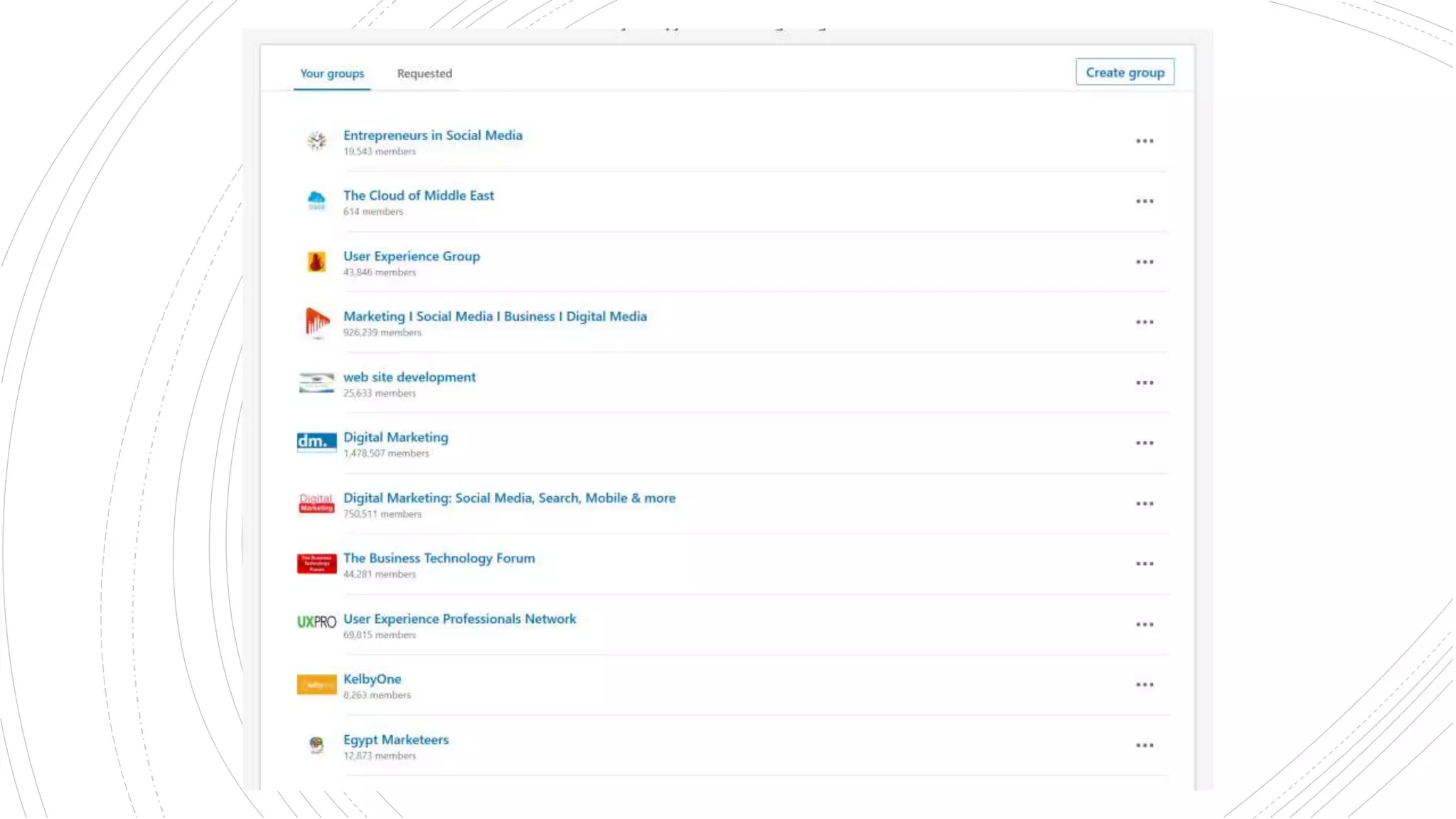Open the three-dot menu for web site development
Screen dimensions: 1456x819
click(x=1144, y=382)
